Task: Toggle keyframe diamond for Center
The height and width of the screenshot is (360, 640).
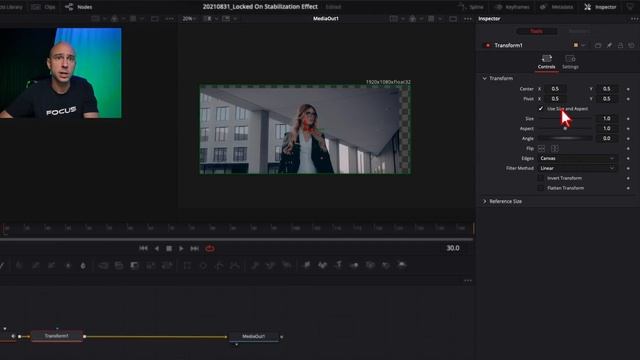Action: click(x=628, y=89)
